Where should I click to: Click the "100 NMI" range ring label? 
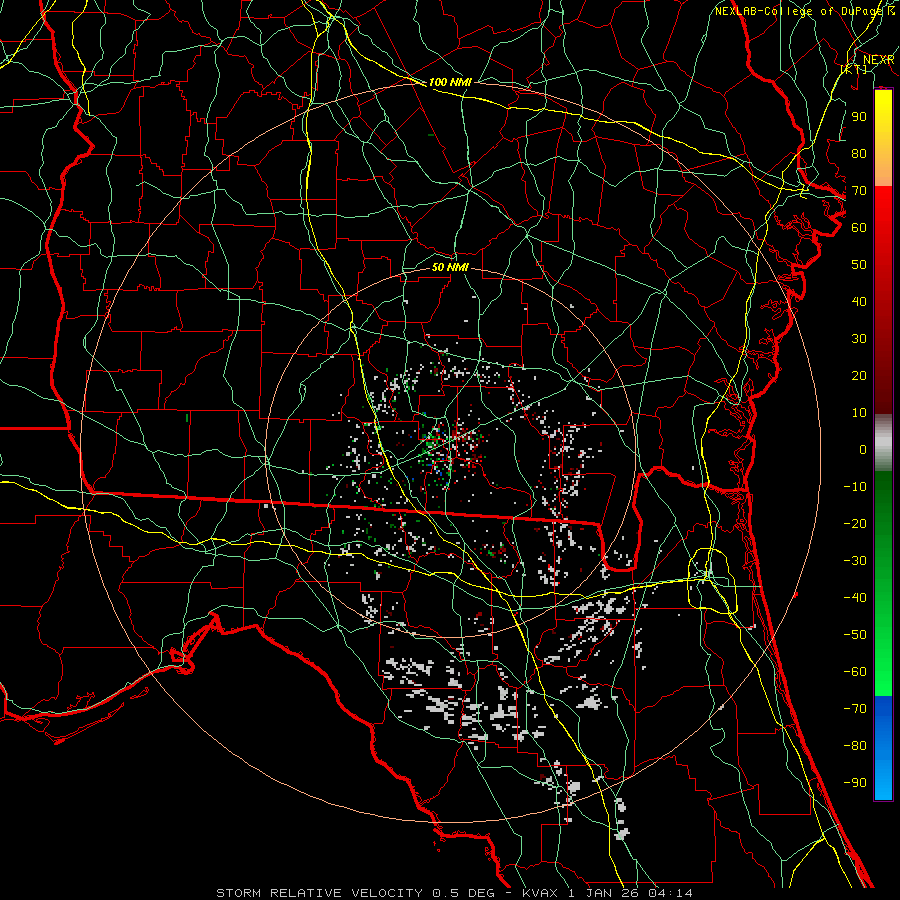[x=450, y=82]
